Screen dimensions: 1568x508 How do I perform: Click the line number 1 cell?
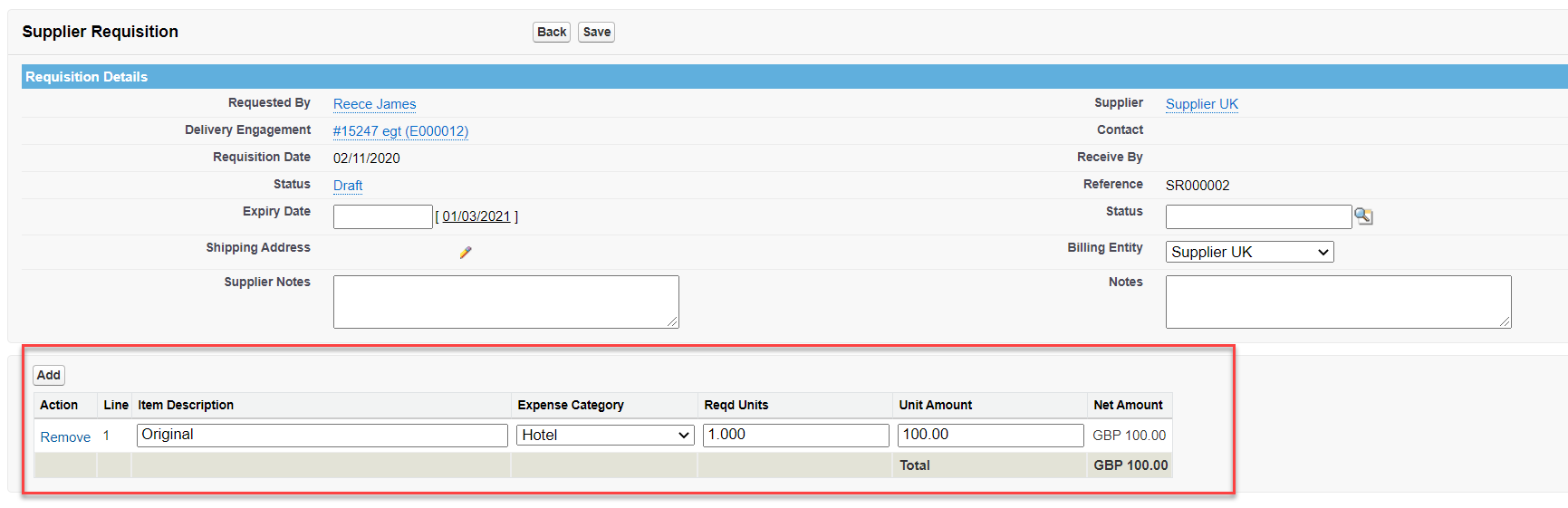click(x=107, y=436)
